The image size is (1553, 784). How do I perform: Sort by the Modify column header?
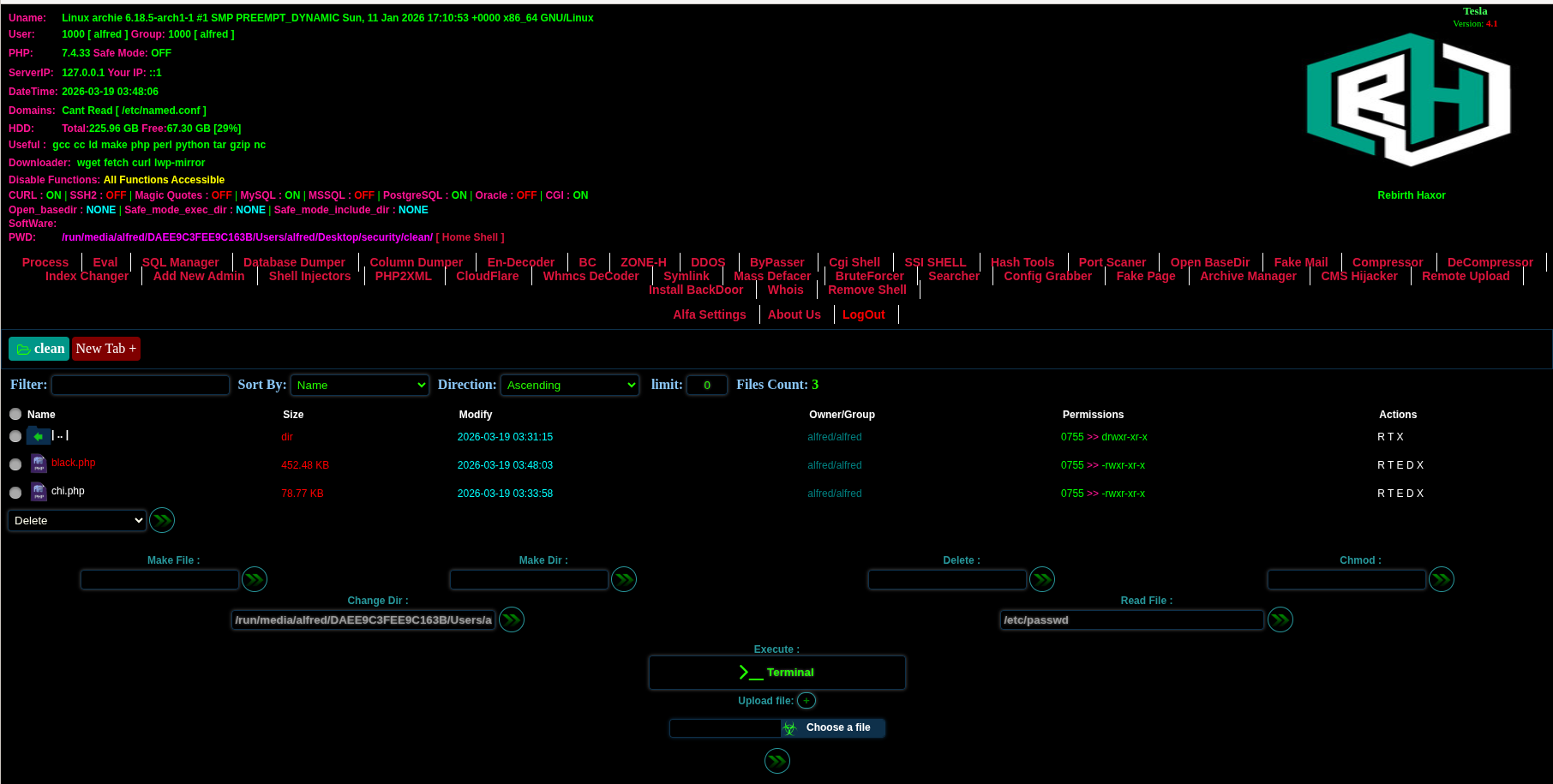coord(476,415)
